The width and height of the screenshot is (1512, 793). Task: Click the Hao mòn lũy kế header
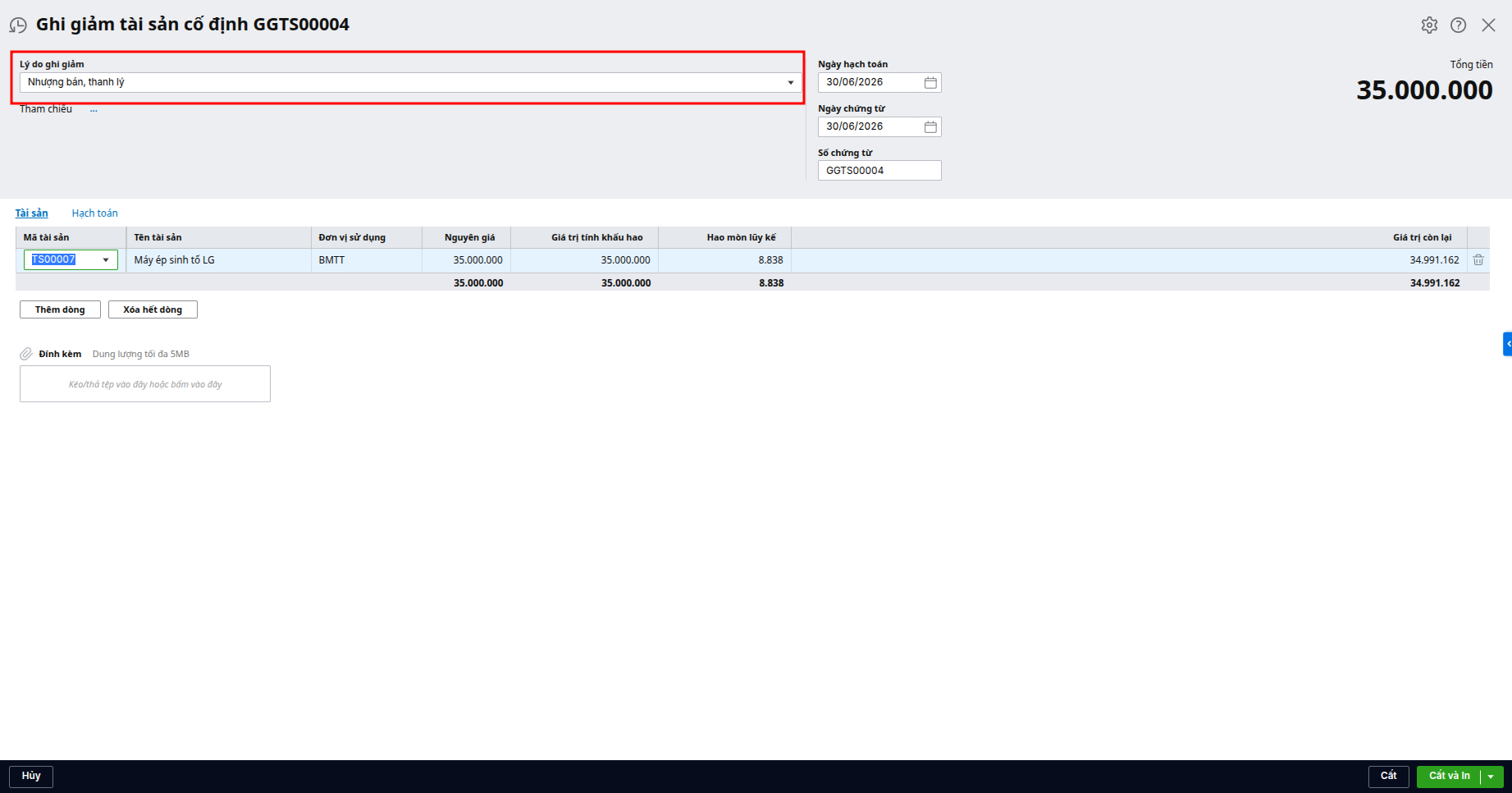[724, 238]
